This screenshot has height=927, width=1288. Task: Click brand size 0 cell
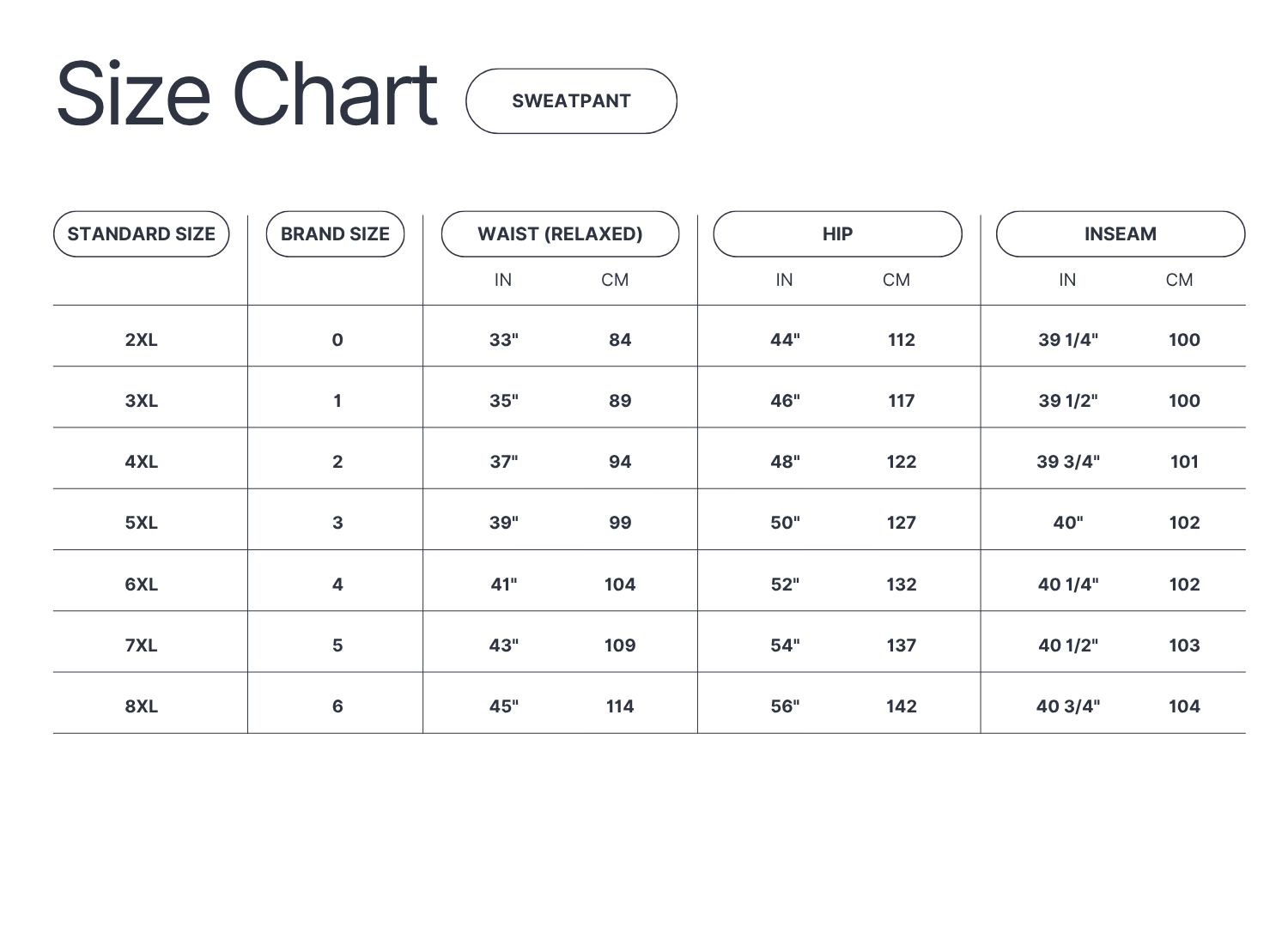(x=337, y=340)
